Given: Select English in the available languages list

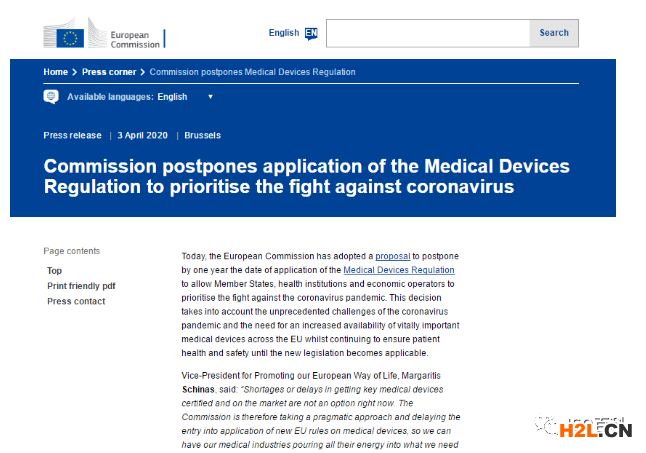Looking at the screenshot, I should pyautogui.click(x=172, y=97).
